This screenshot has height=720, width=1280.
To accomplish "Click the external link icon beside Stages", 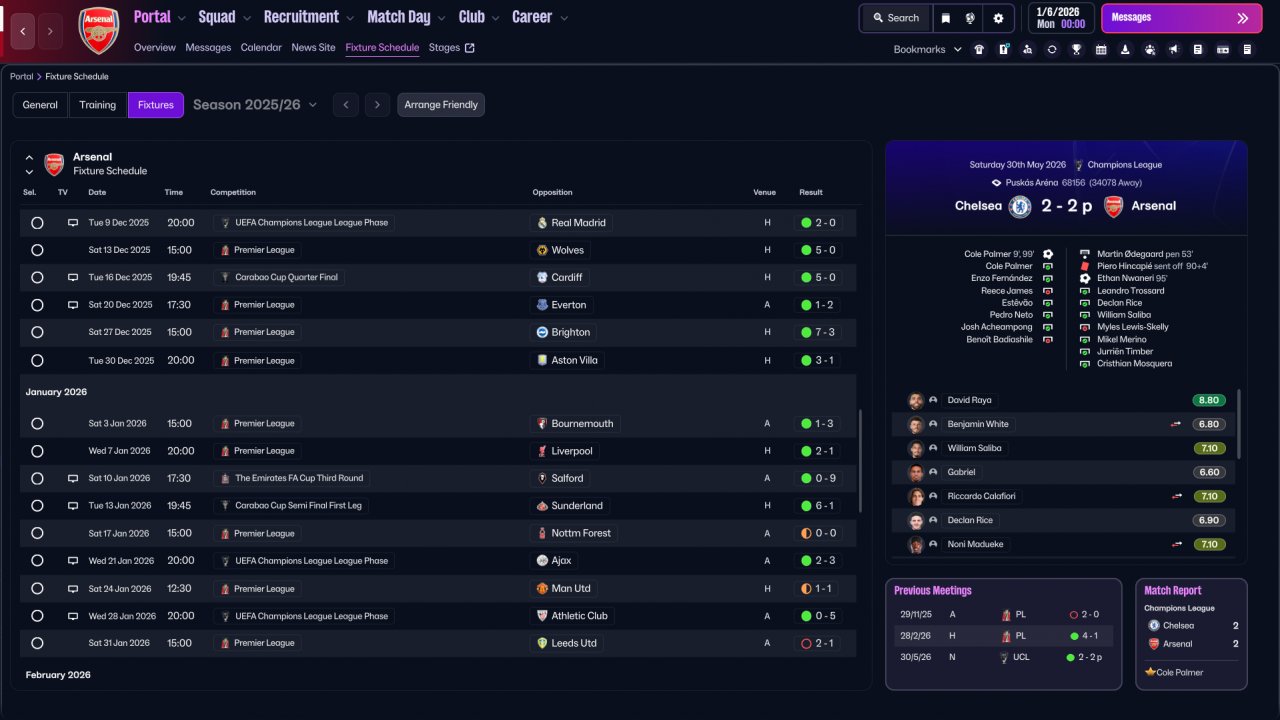I will (x=470, y=47).
